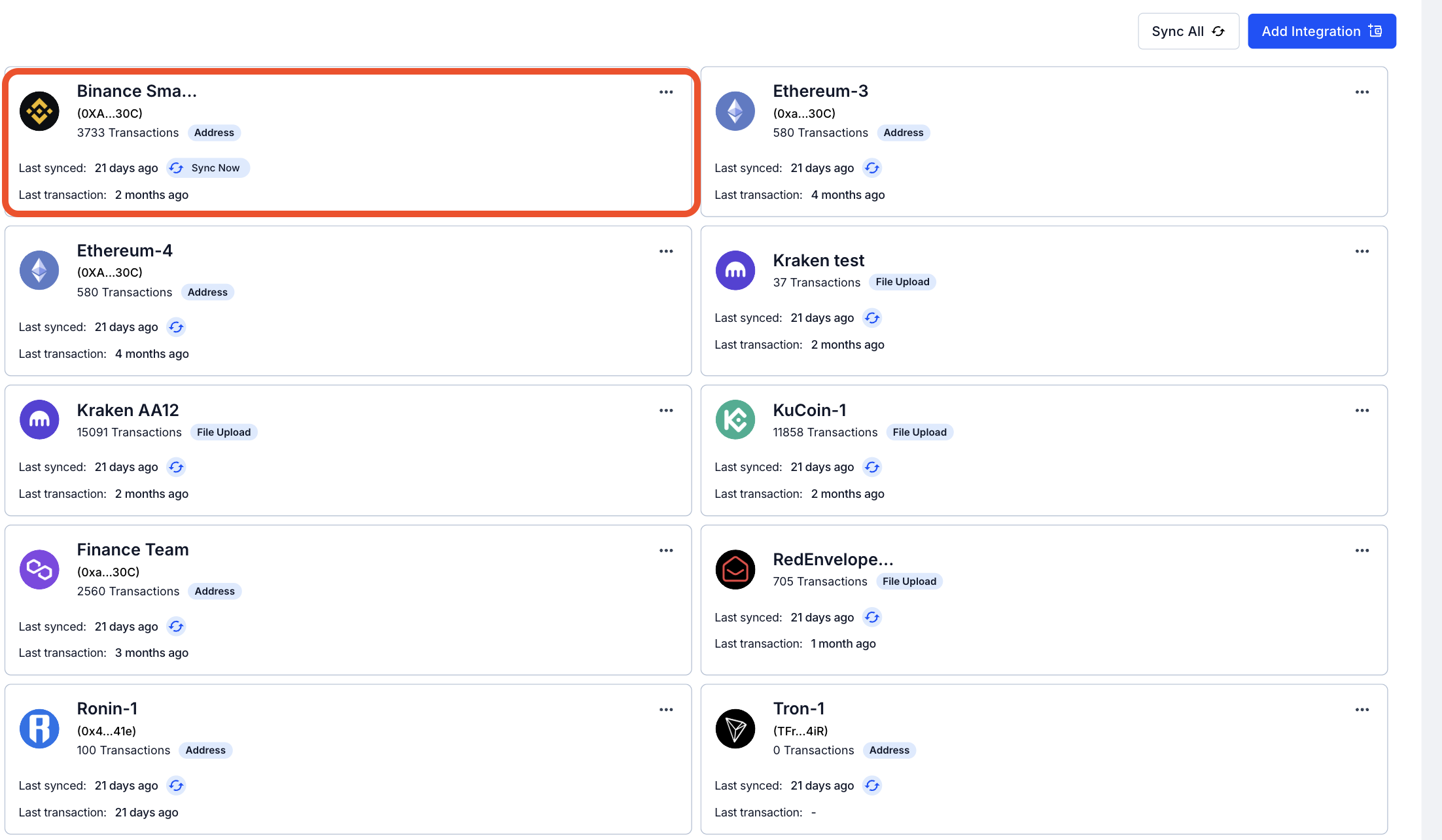This screenshot has width=1442, height=840.
Task: Click the Ronin-1 card title
Action: 107,709
